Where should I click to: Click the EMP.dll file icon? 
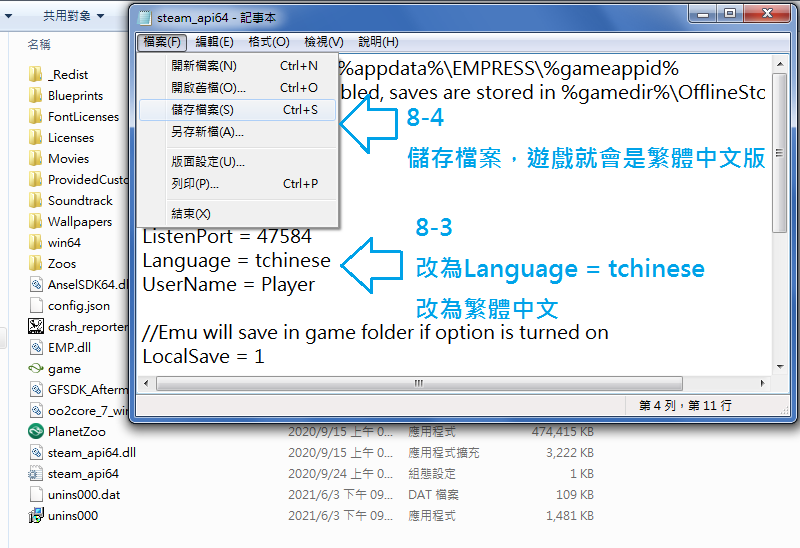(x=36, y=347)
